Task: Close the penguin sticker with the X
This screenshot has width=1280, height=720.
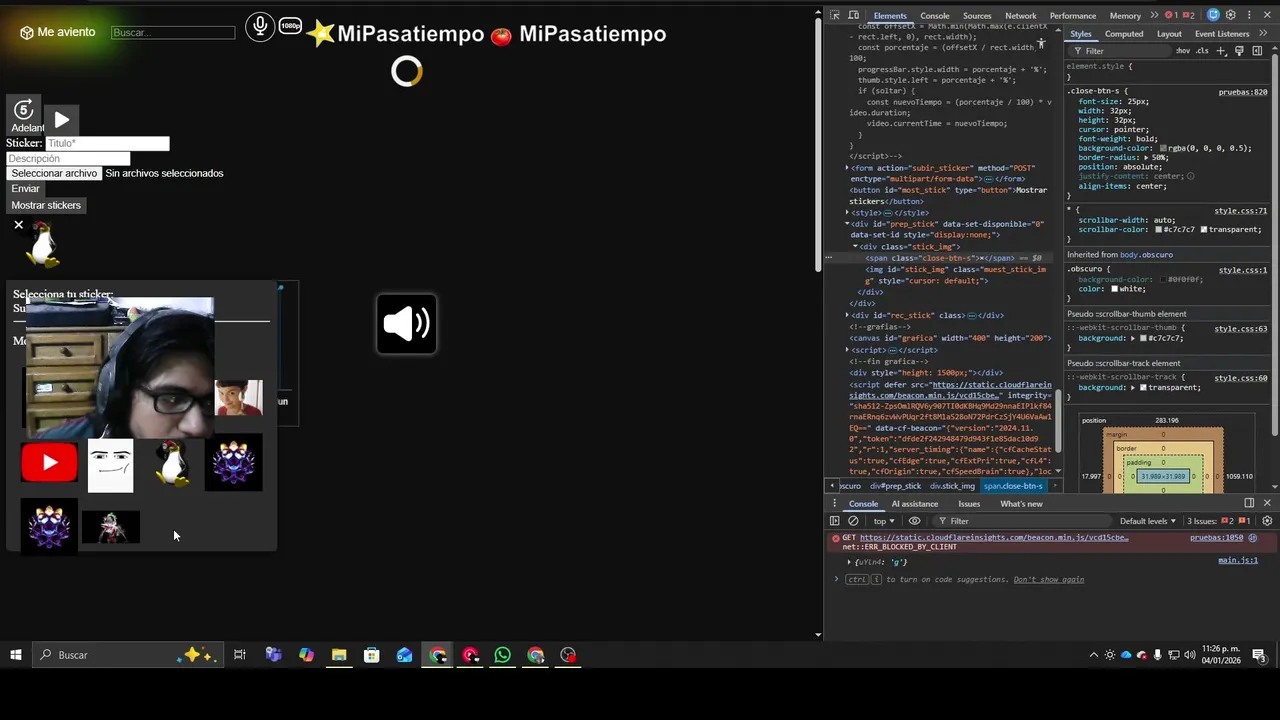Action: tap(18, 225)
